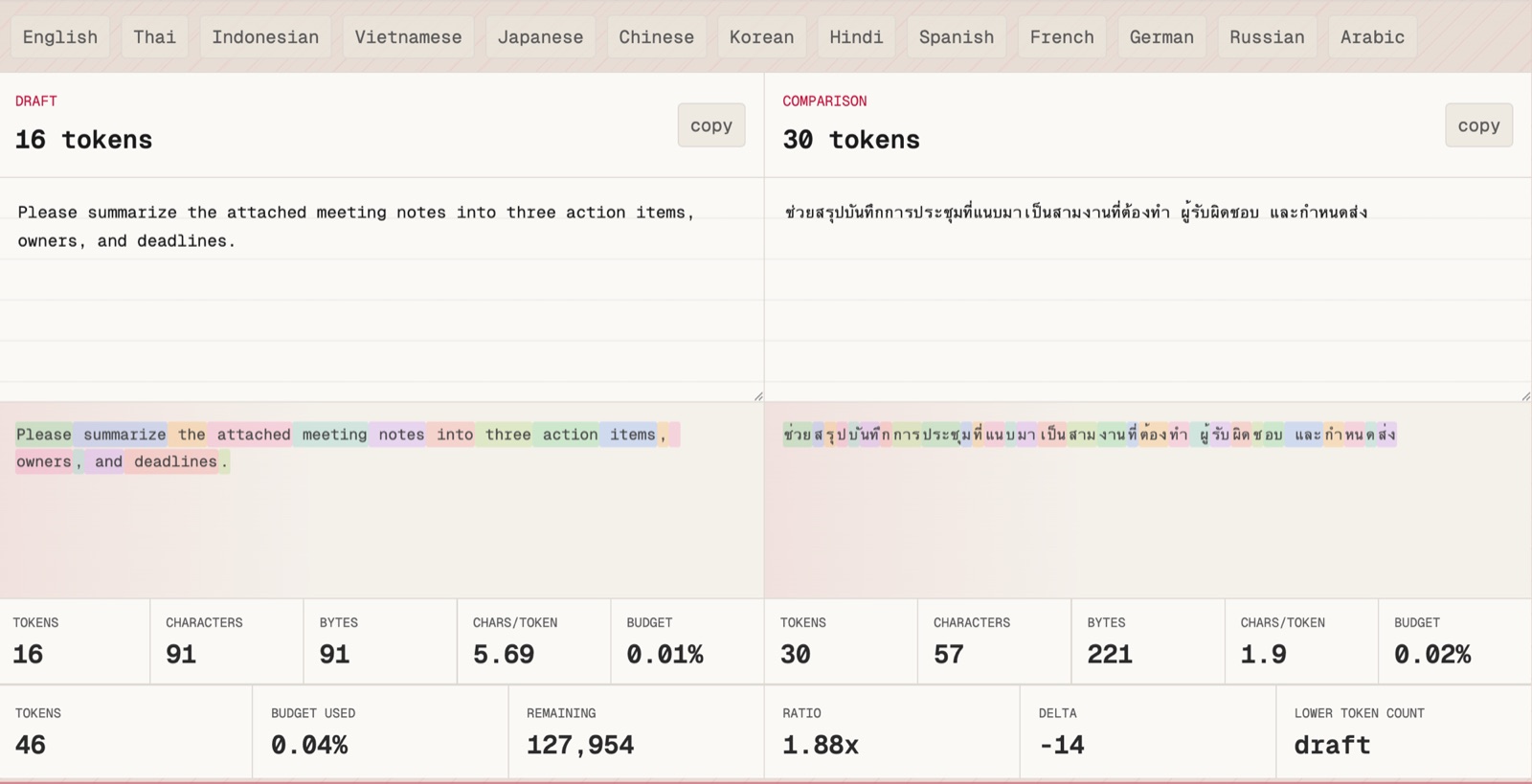This screenshot has width=1532, height=784.
Task: Click the draft budget value 0.01%
Action: pos(665,654)
